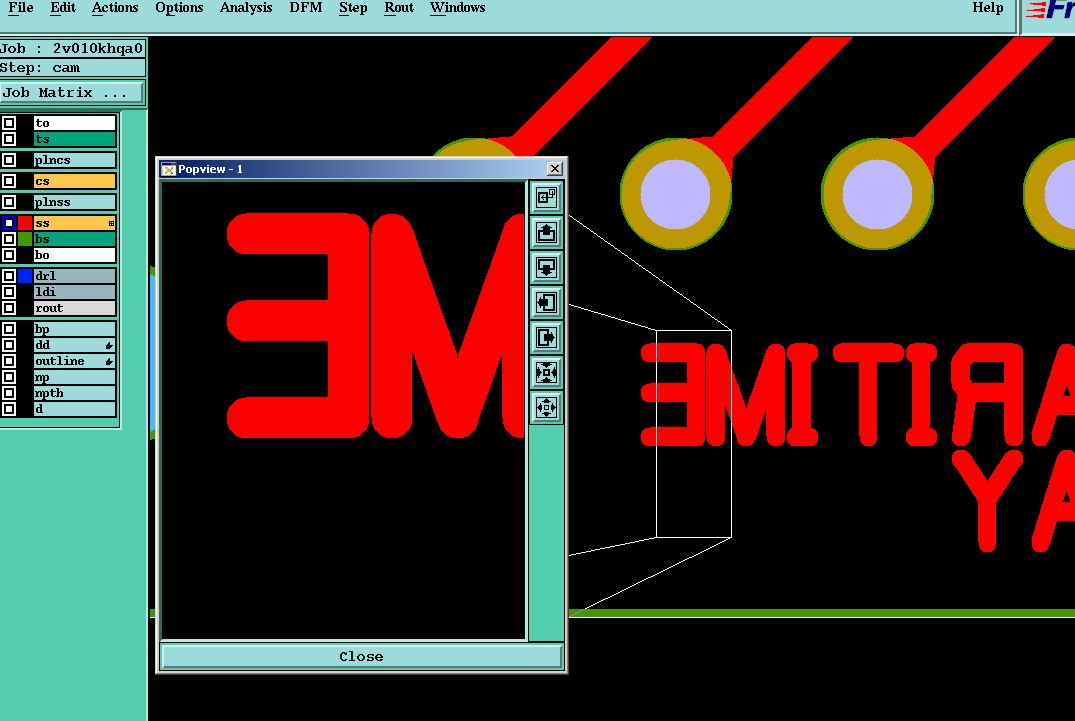Select the layer named cs

click(75, 181)
